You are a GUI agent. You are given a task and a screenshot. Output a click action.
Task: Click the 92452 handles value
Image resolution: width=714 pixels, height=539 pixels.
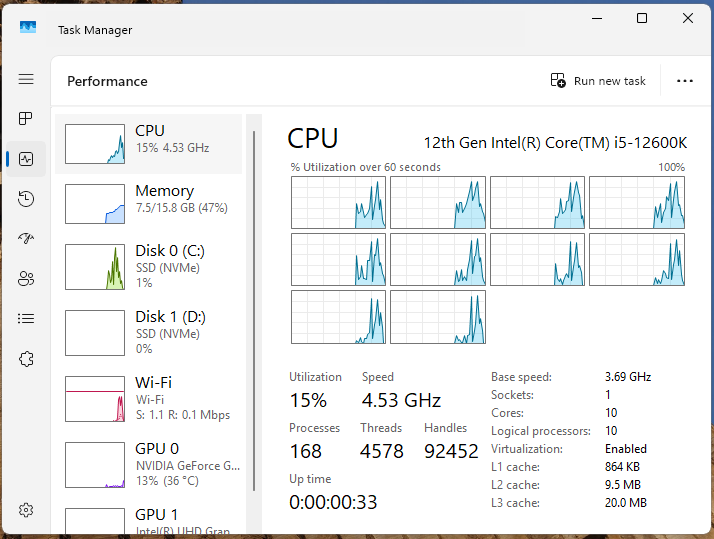(451, 452)
